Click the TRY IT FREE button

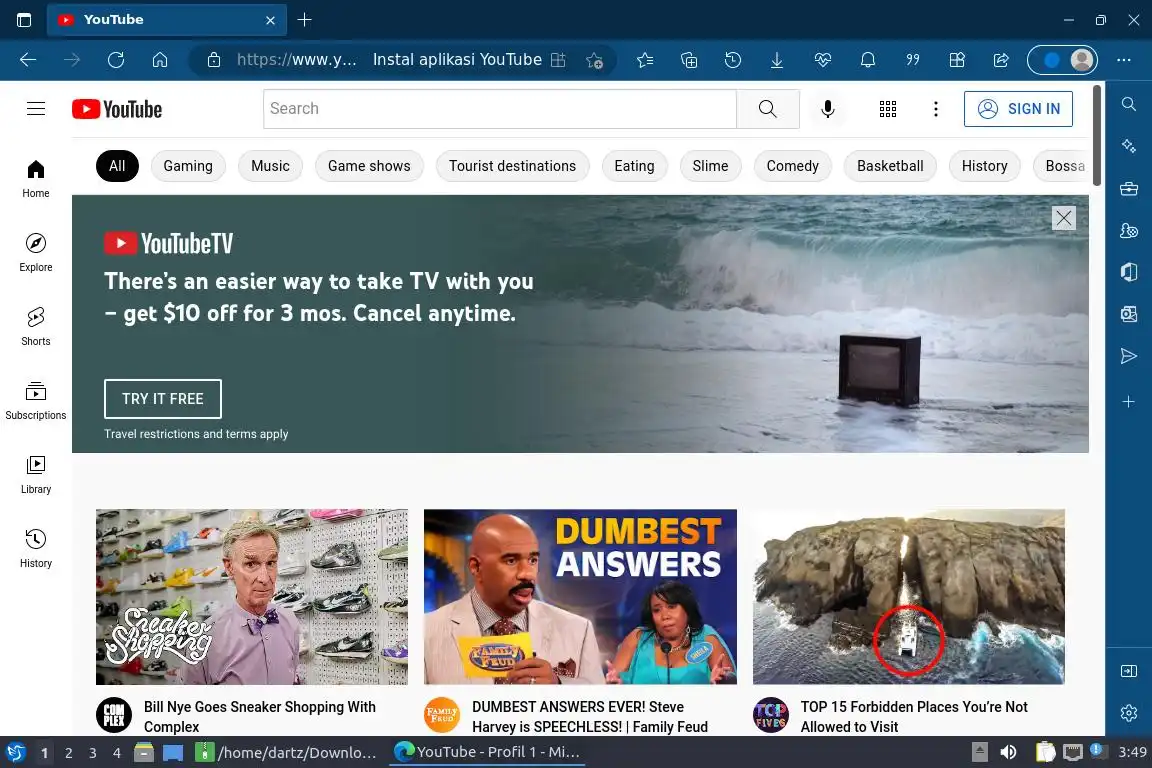coord(162,399)
